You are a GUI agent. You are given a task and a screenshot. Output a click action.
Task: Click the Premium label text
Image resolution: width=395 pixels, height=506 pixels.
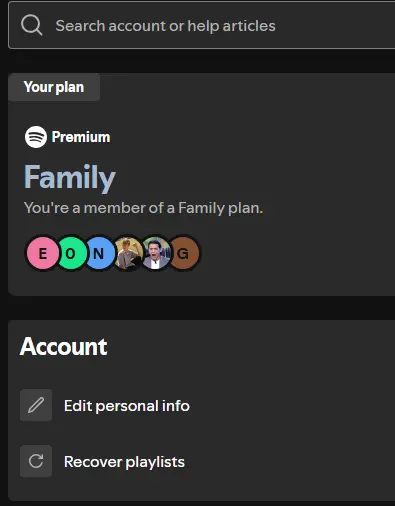[81, 137]
